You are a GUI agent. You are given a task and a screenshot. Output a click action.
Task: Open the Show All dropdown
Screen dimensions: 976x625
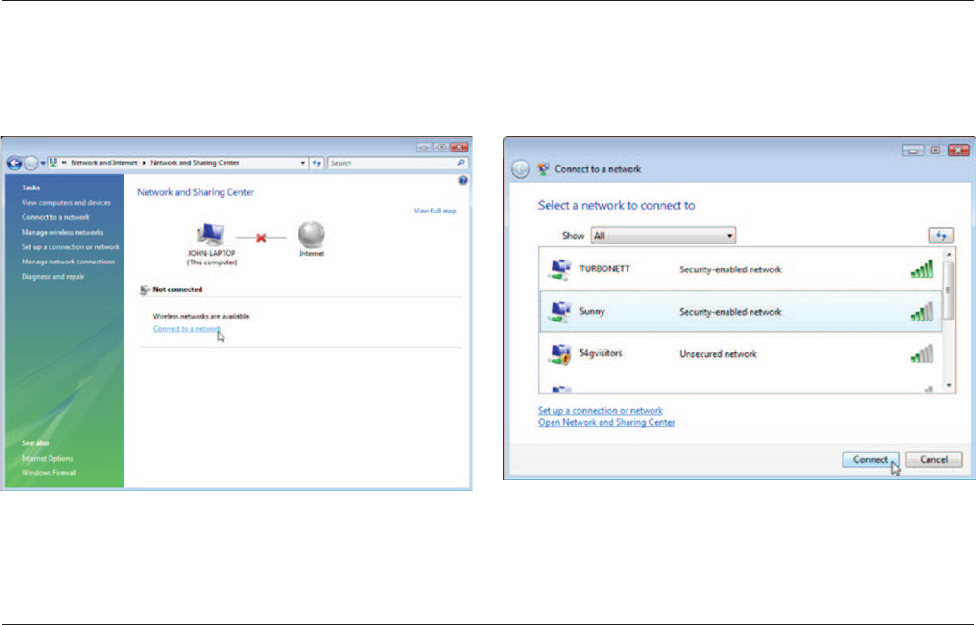tap(663, 236)
